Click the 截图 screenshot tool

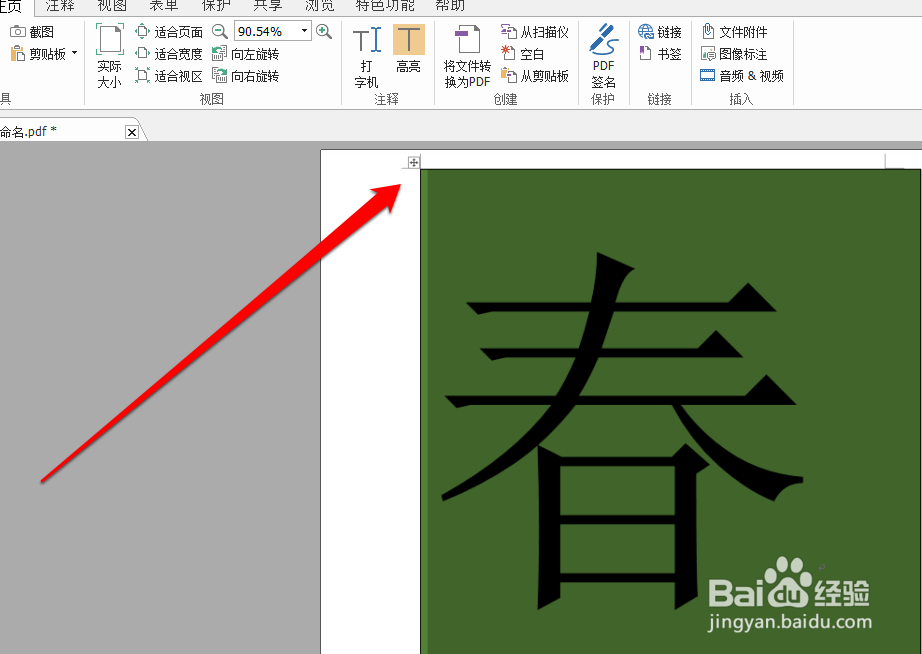(32, 31)
